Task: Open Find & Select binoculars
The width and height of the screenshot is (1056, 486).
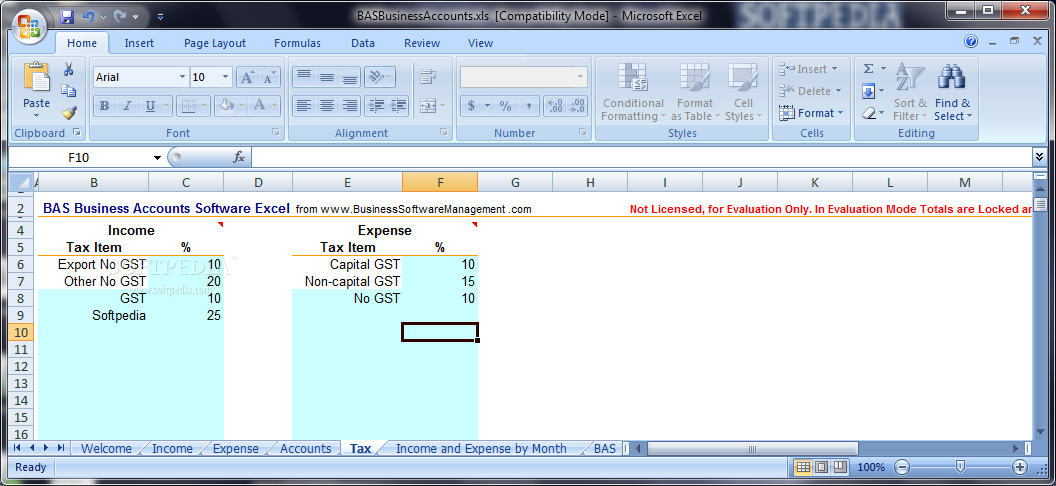Action: point(952,92)
